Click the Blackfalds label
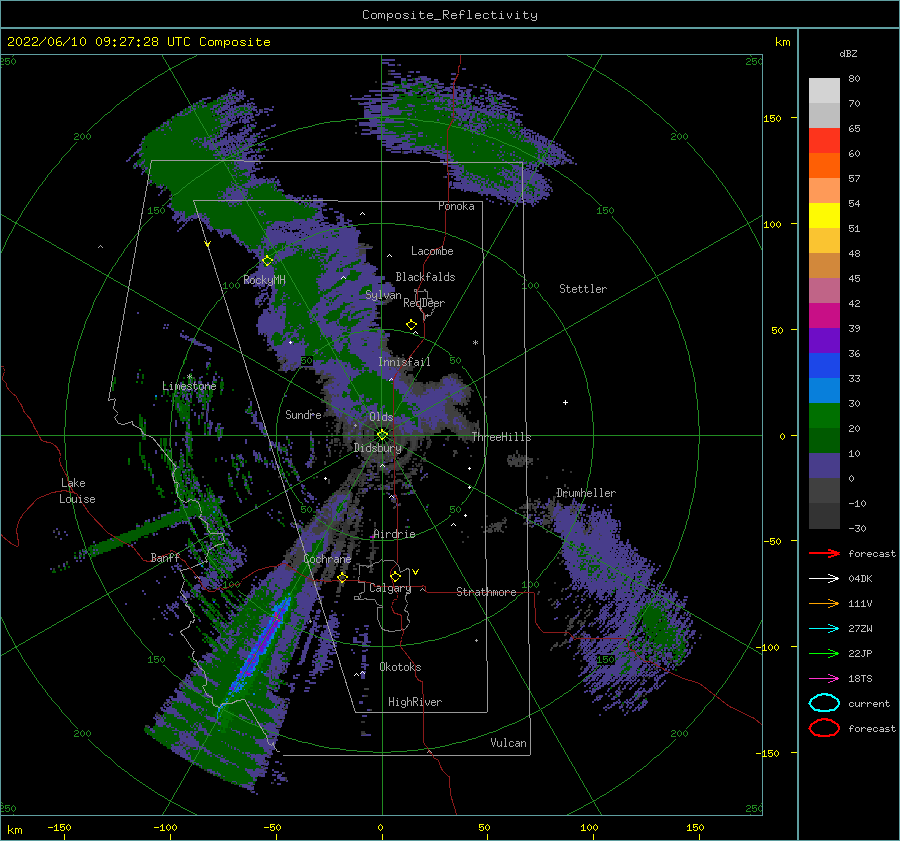 click(425, 277)
